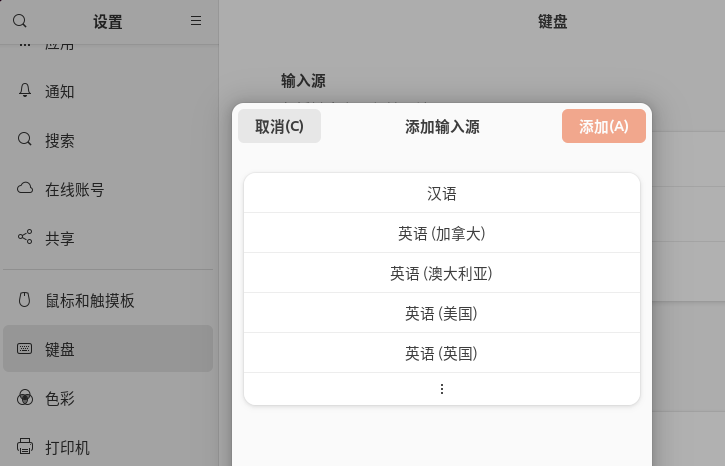Click the color icon for 色彩
Screen dimensions: 725x466
click(25, 398)
